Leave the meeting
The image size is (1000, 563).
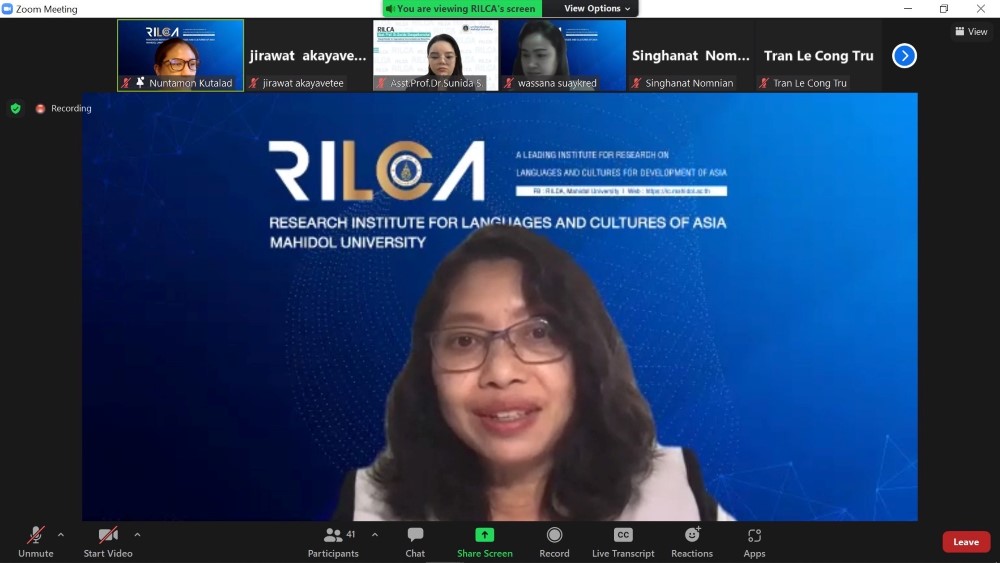point(966,542)
